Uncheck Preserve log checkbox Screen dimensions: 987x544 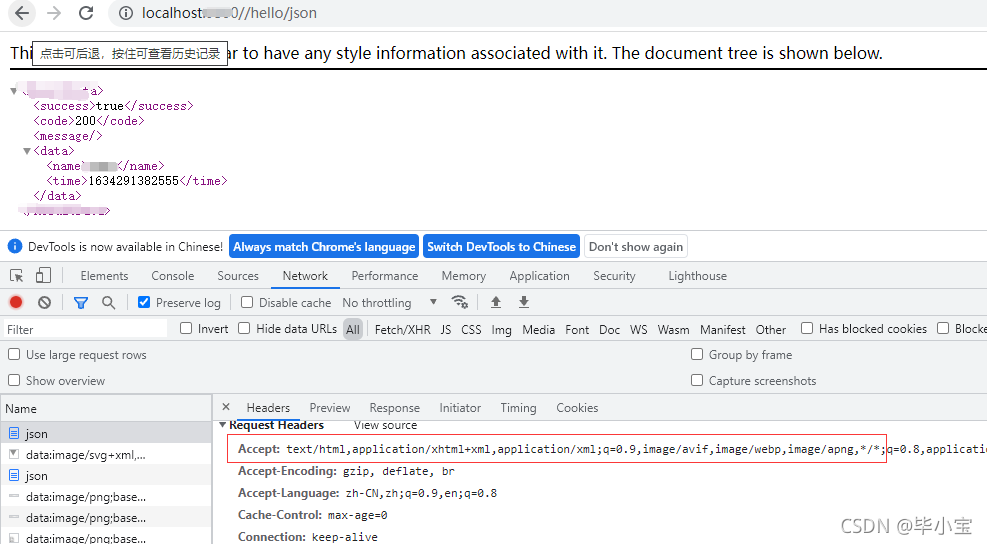[144, 302]
